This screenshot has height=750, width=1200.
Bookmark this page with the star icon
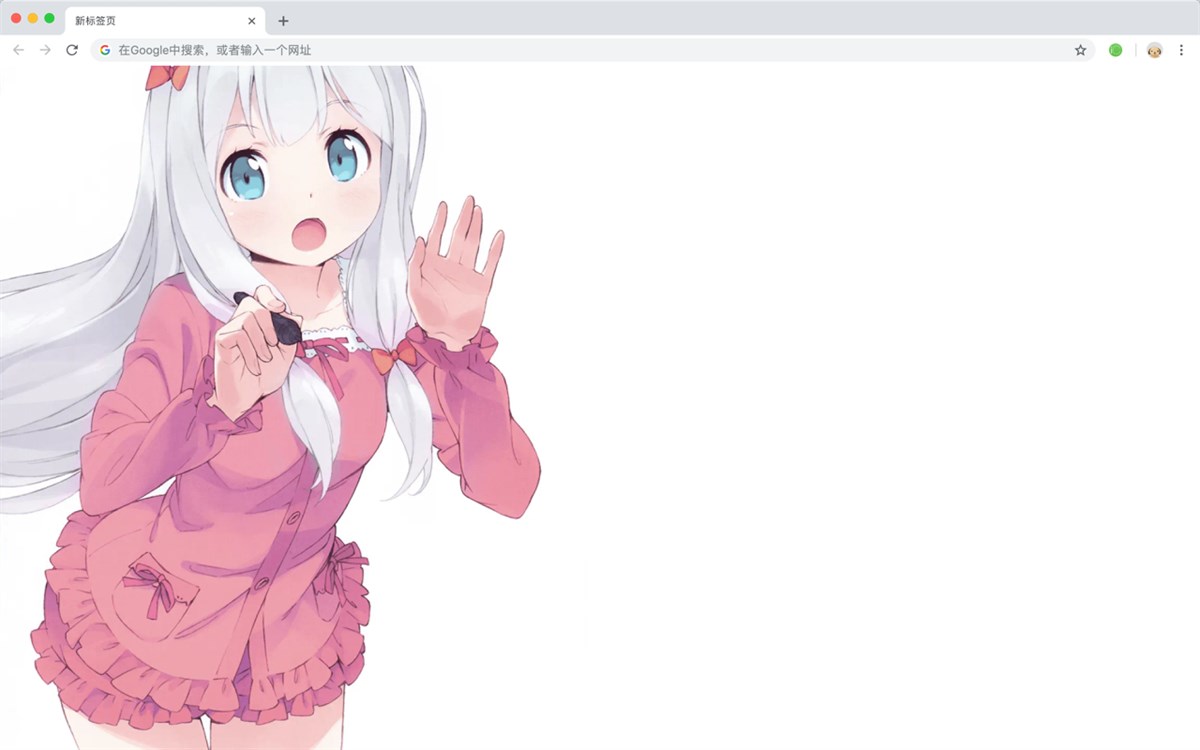tap(1080, 49)
